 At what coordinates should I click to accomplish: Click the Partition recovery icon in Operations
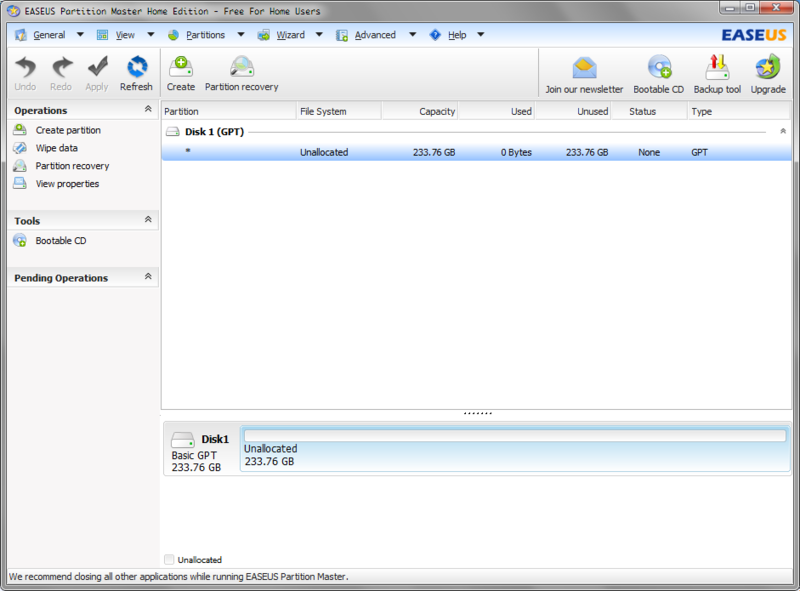pos(20,165)
